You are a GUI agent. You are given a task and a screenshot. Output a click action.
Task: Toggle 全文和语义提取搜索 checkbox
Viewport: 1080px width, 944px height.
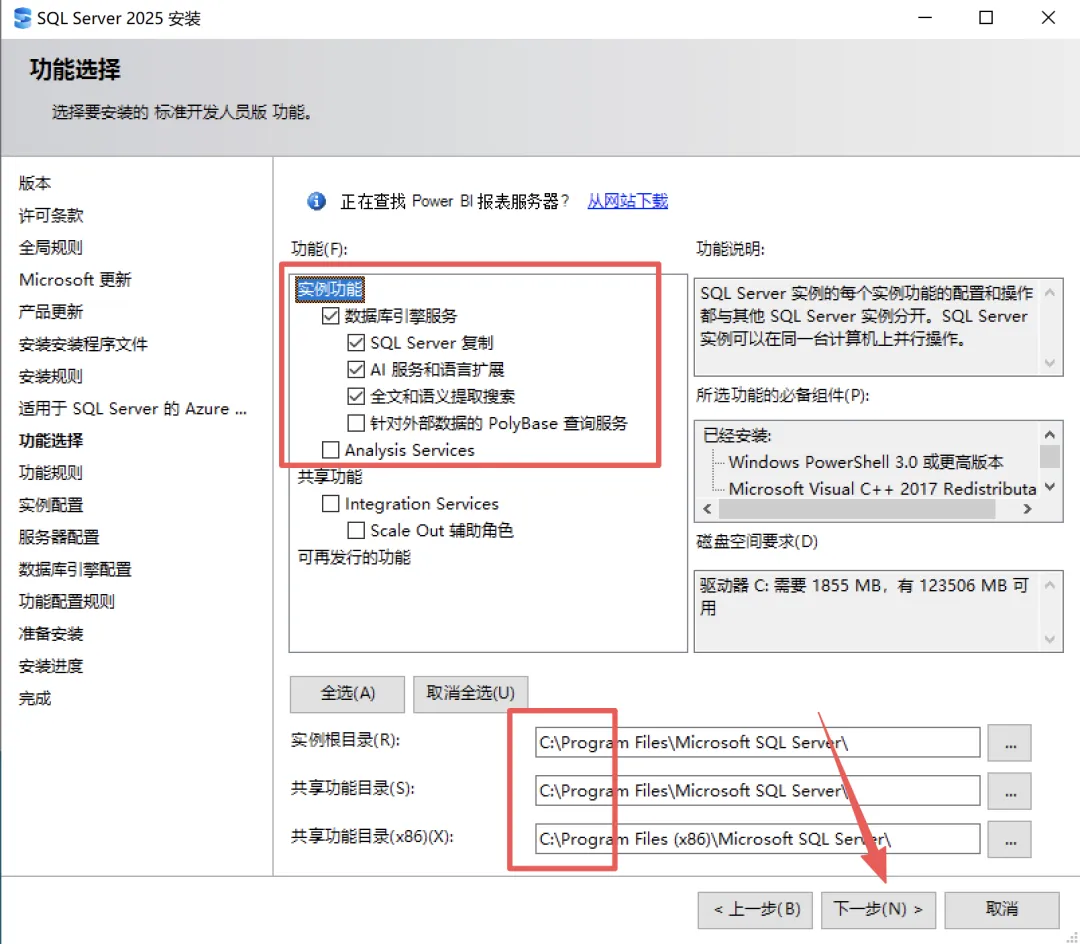coord(356,397)
